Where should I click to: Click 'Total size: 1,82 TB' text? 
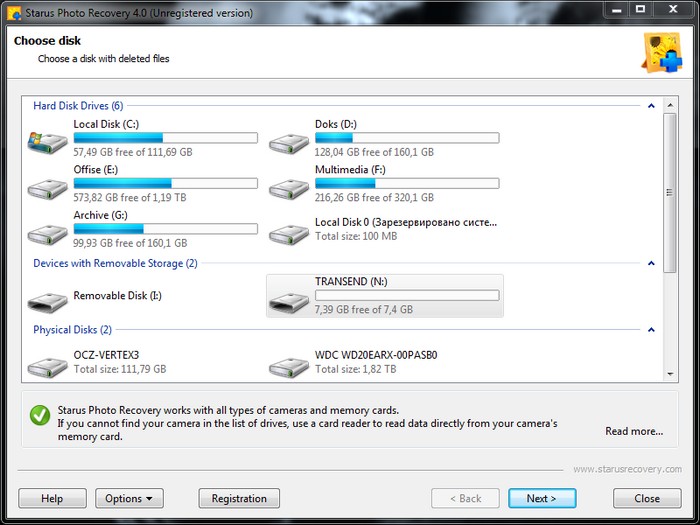pos(355,369)
